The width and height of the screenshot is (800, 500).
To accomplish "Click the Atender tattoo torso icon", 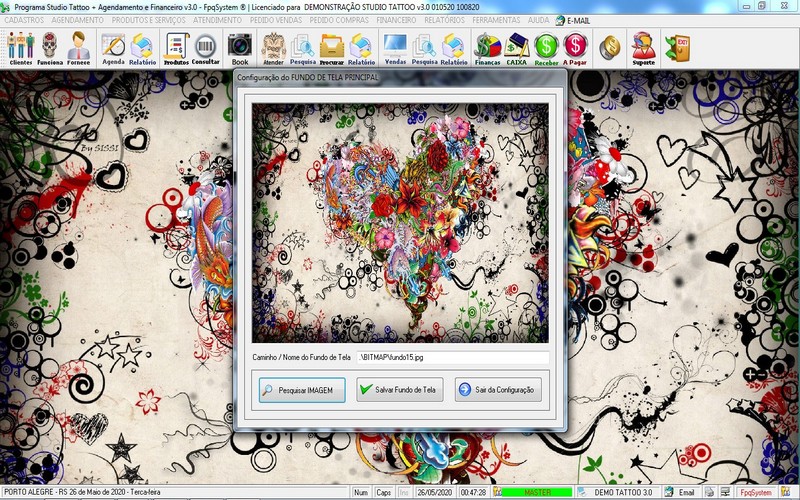I will pyautogui.click(x=273, y=49).
